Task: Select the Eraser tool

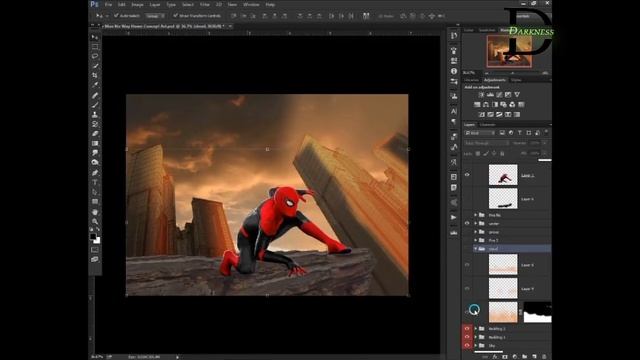Action: (95, 133)
